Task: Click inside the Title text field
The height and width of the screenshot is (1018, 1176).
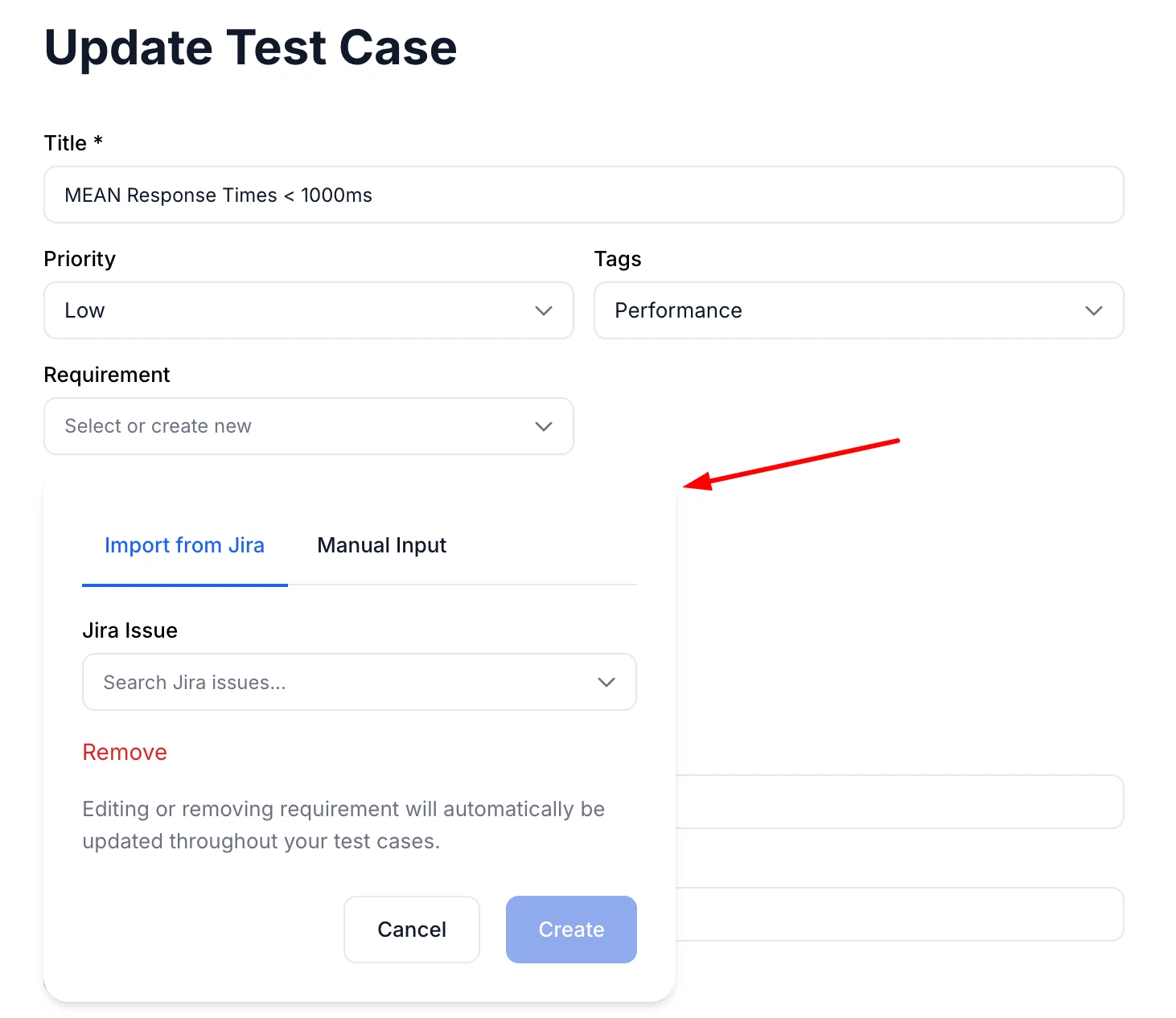Action: [582, 195]
